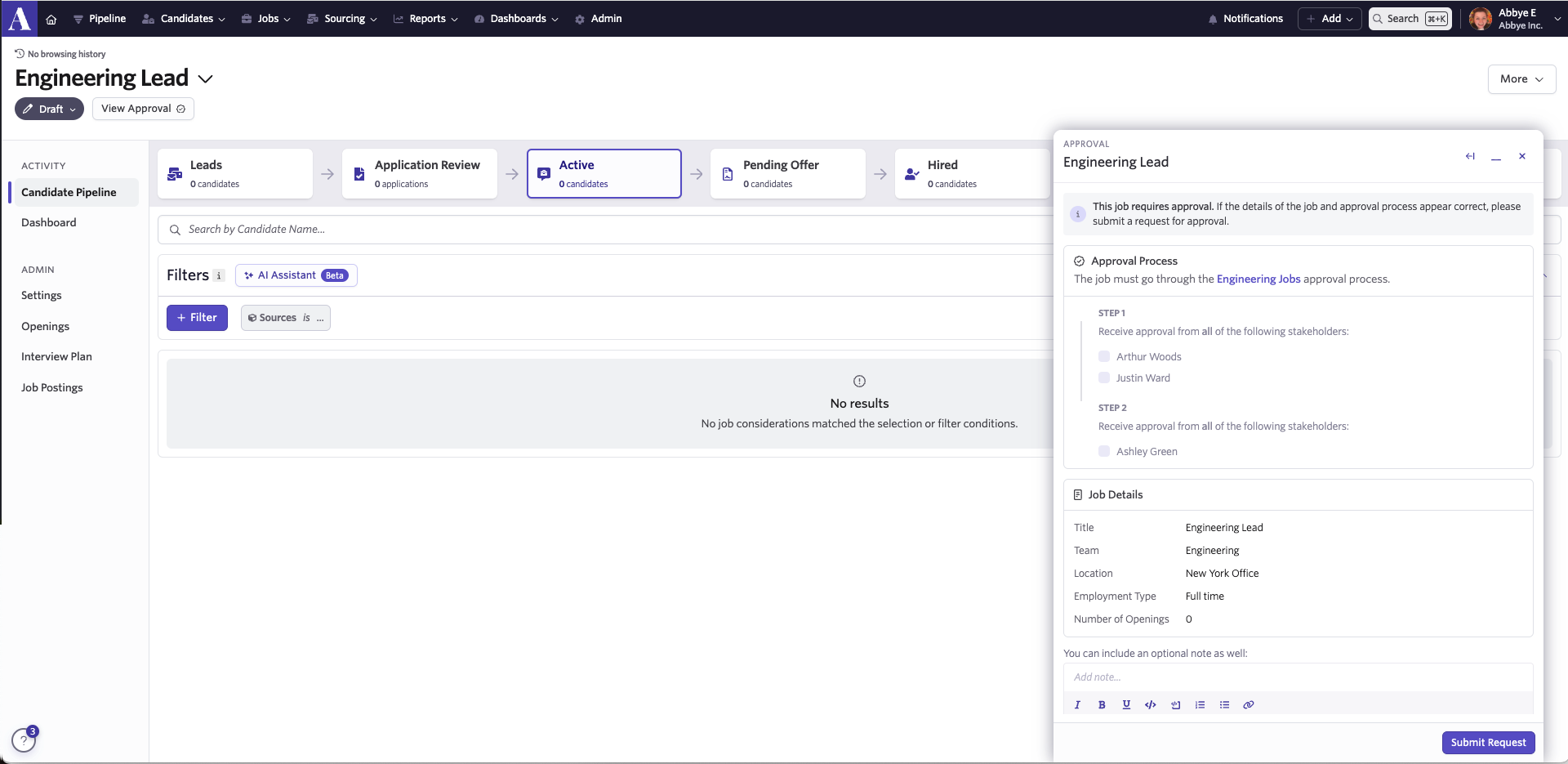Check the Ashley Green approval checkbox
Image resolution: width=1568 pixels, height=764 pixels.
point(1104,451)
